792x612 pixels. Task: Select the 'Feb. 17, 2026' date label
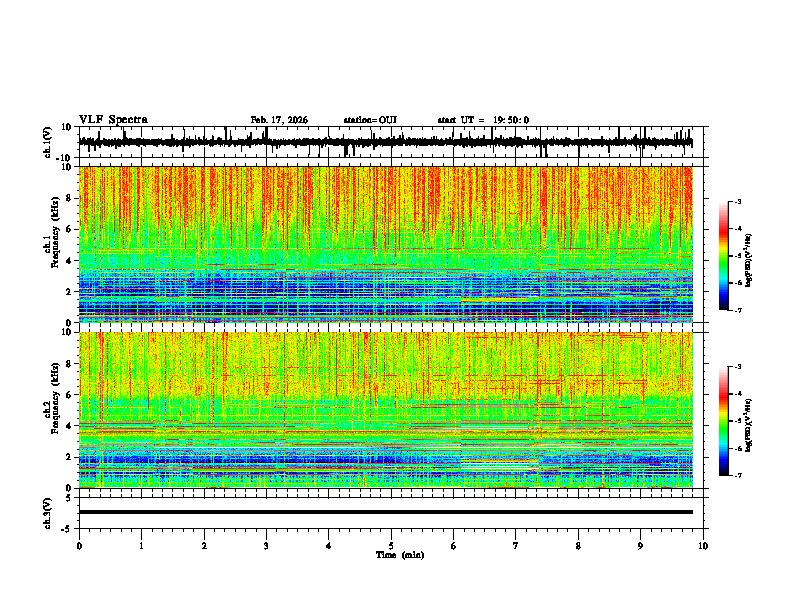[x=279, y=120]
